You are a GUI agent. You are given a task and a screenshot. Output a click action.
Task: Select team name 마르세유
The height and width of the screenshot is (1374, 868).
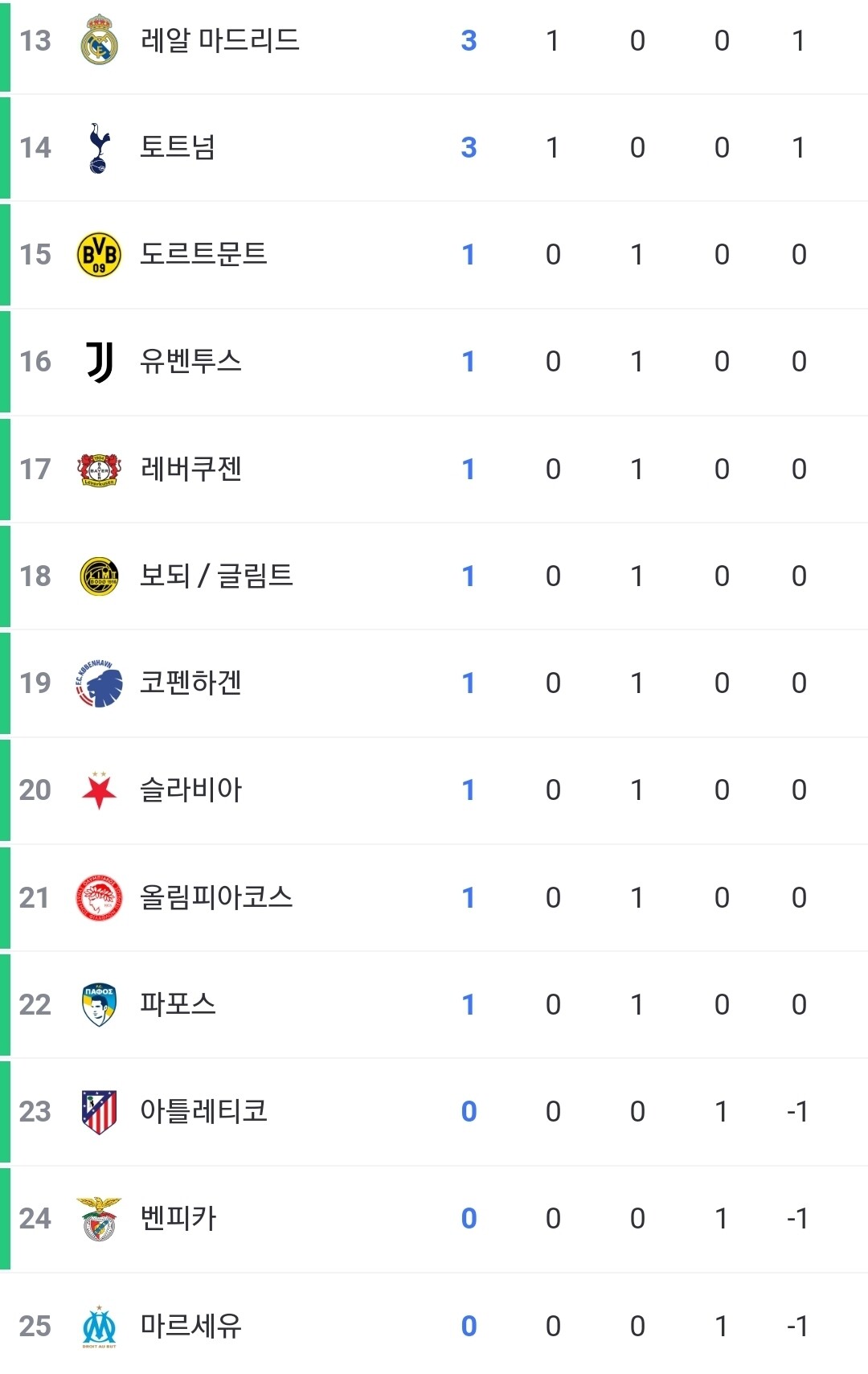point(190,1326)
